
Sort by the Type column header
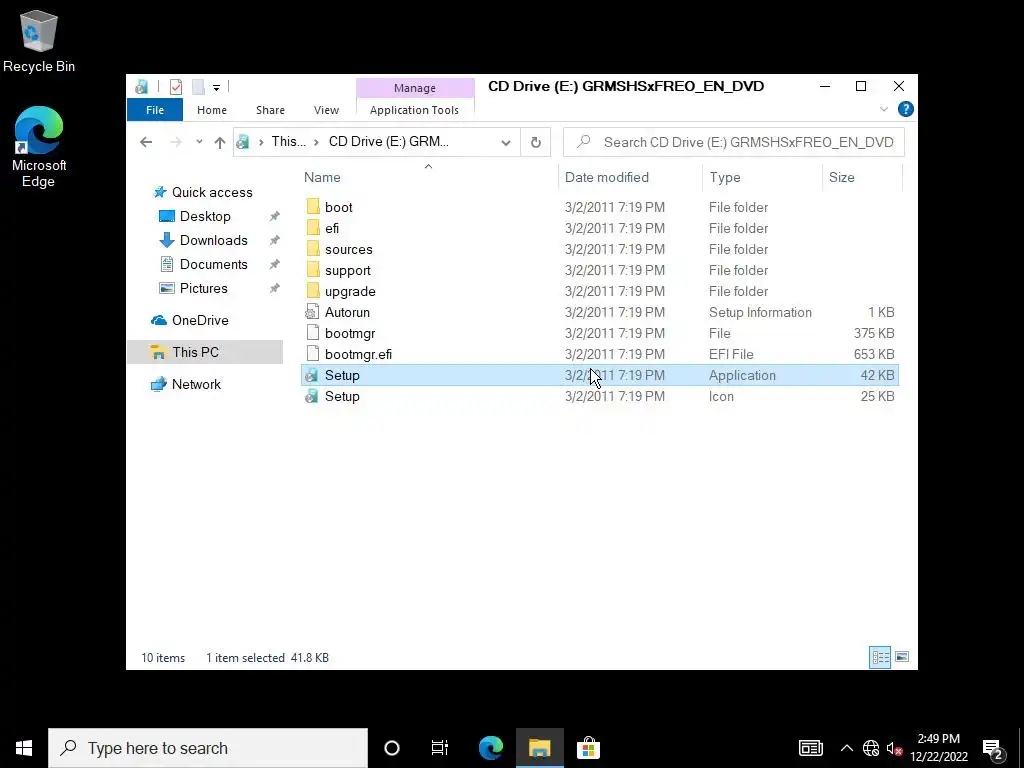pos(725,177)
